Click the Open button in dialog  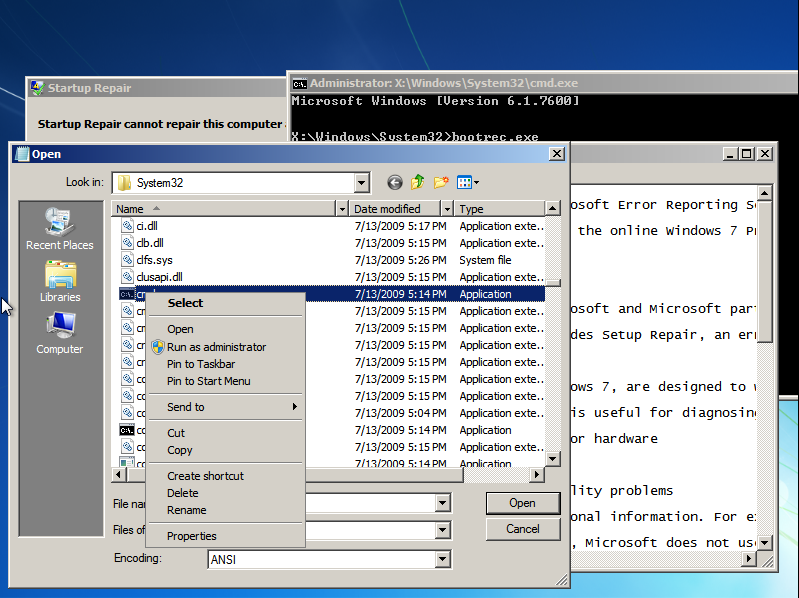click(x=523, y=503)
